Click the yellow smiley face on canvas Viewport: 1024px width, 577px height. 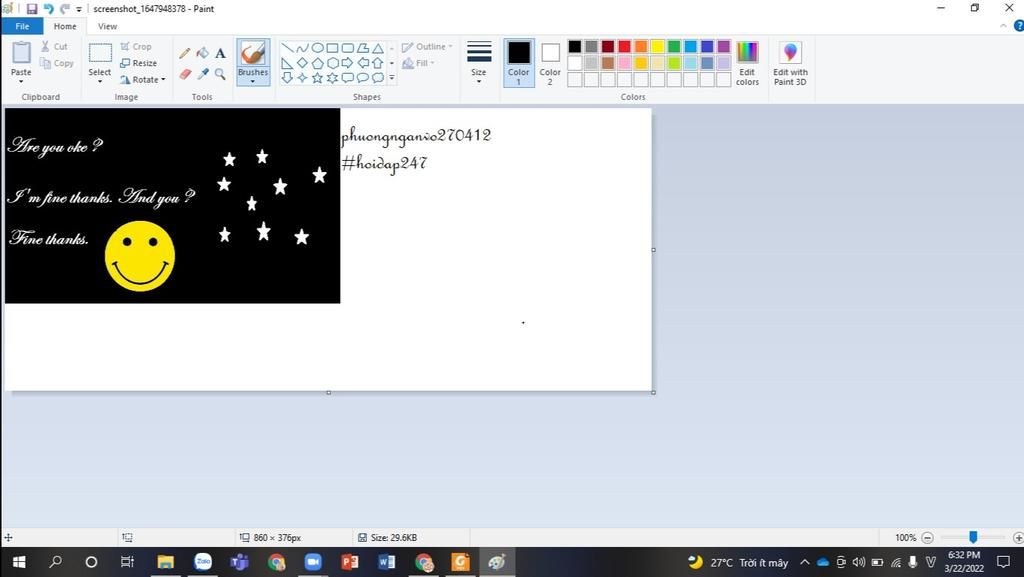[x=140, y=256]
